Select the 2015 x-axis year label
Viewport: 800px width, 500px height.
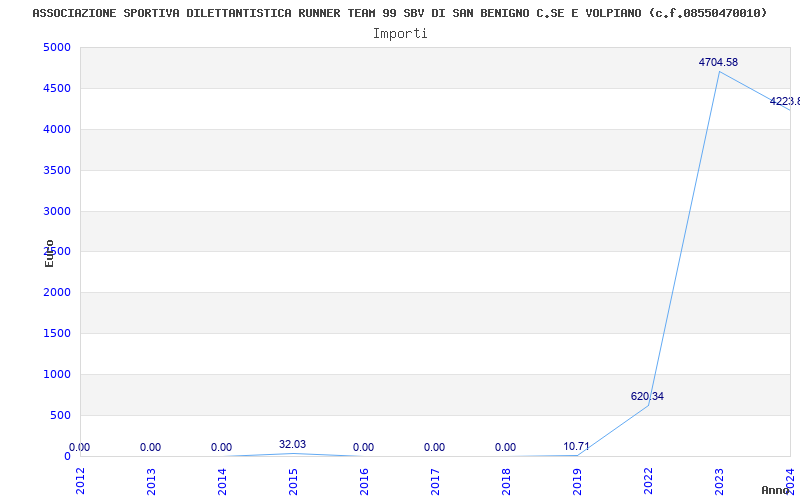(293, 482)
